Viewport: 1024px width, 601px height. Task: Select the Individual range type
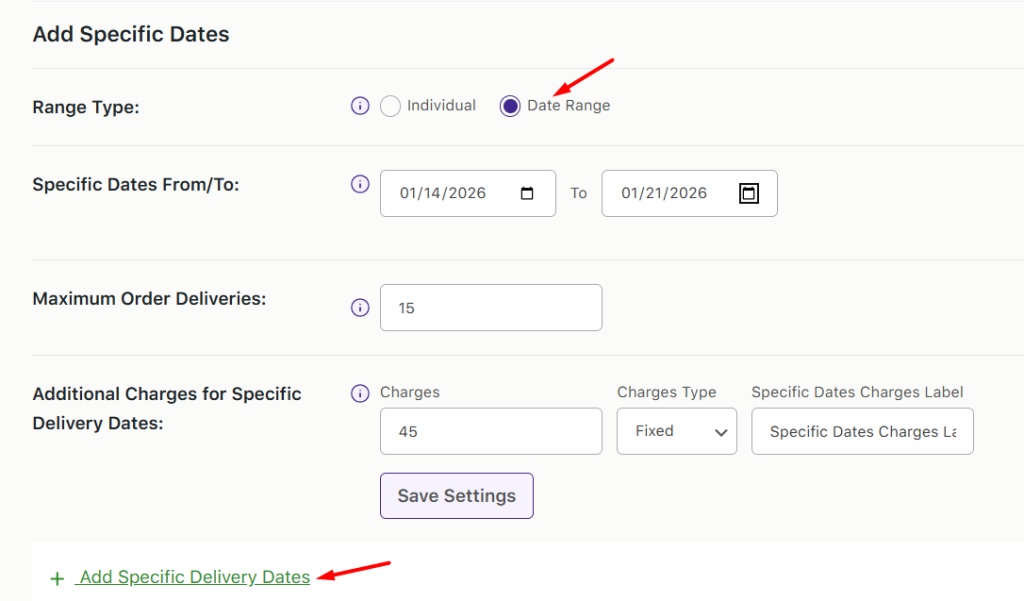pos(390,105)
